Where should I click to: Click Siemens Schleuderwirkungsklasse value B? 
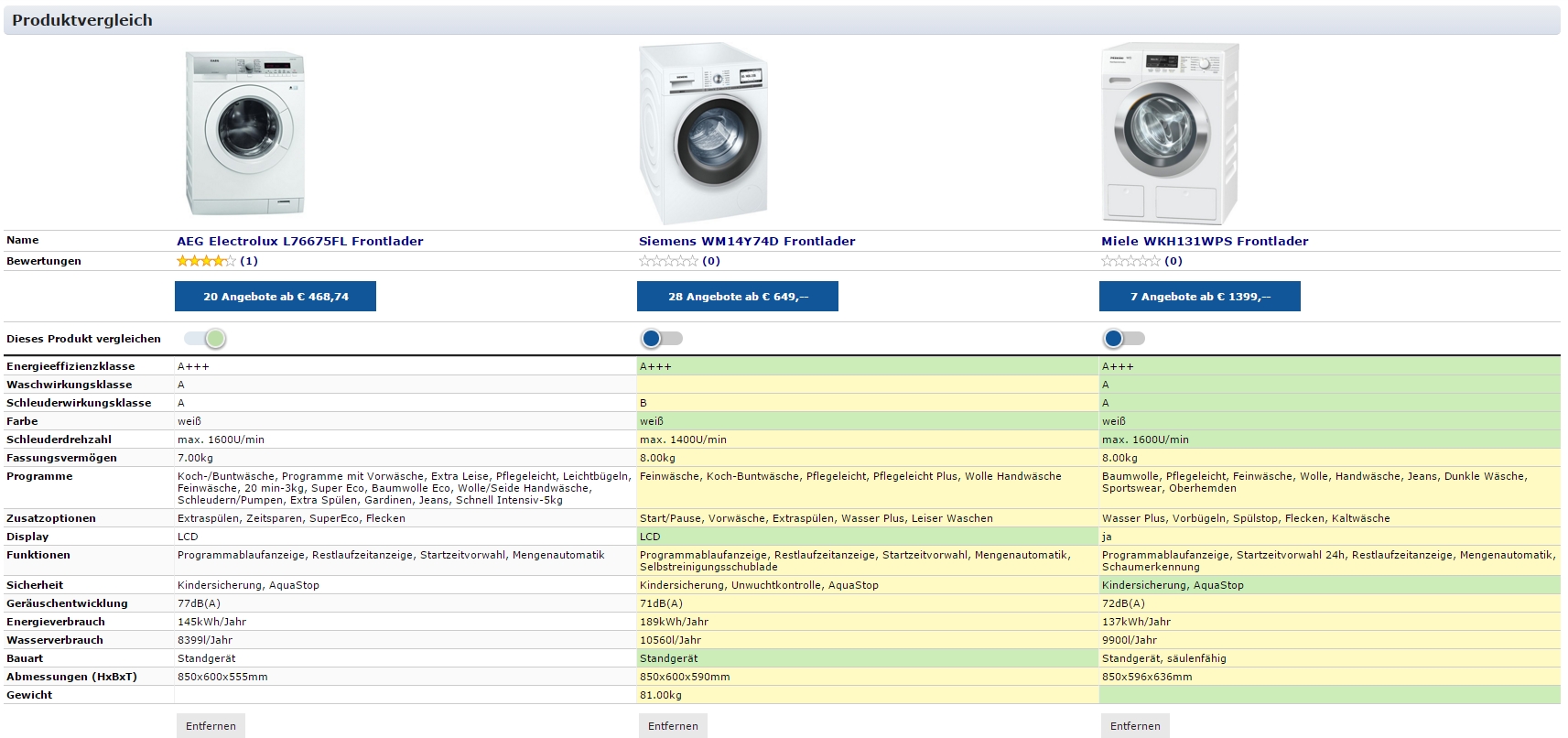click(x=643, y=403)
